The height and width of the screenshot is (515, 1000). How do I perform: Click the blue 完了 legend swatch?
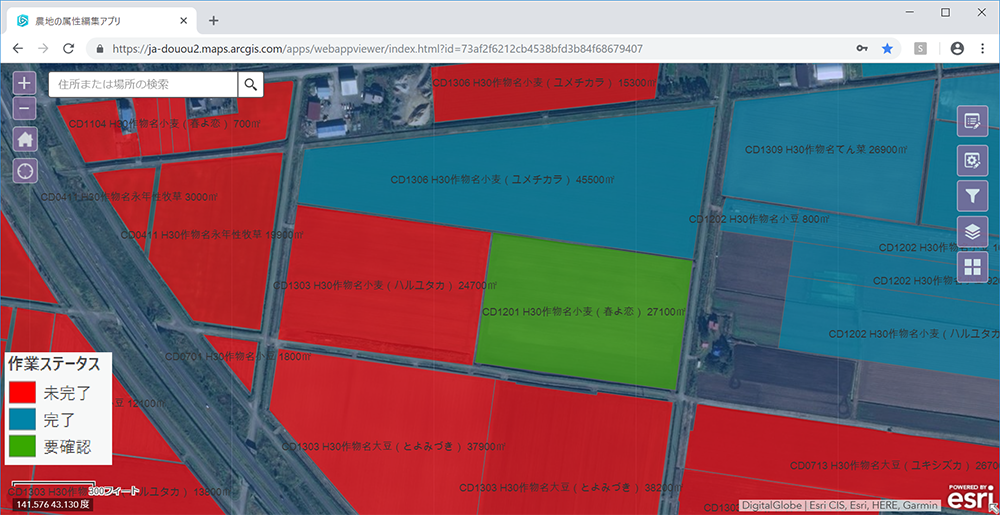[x=23, y=420]
